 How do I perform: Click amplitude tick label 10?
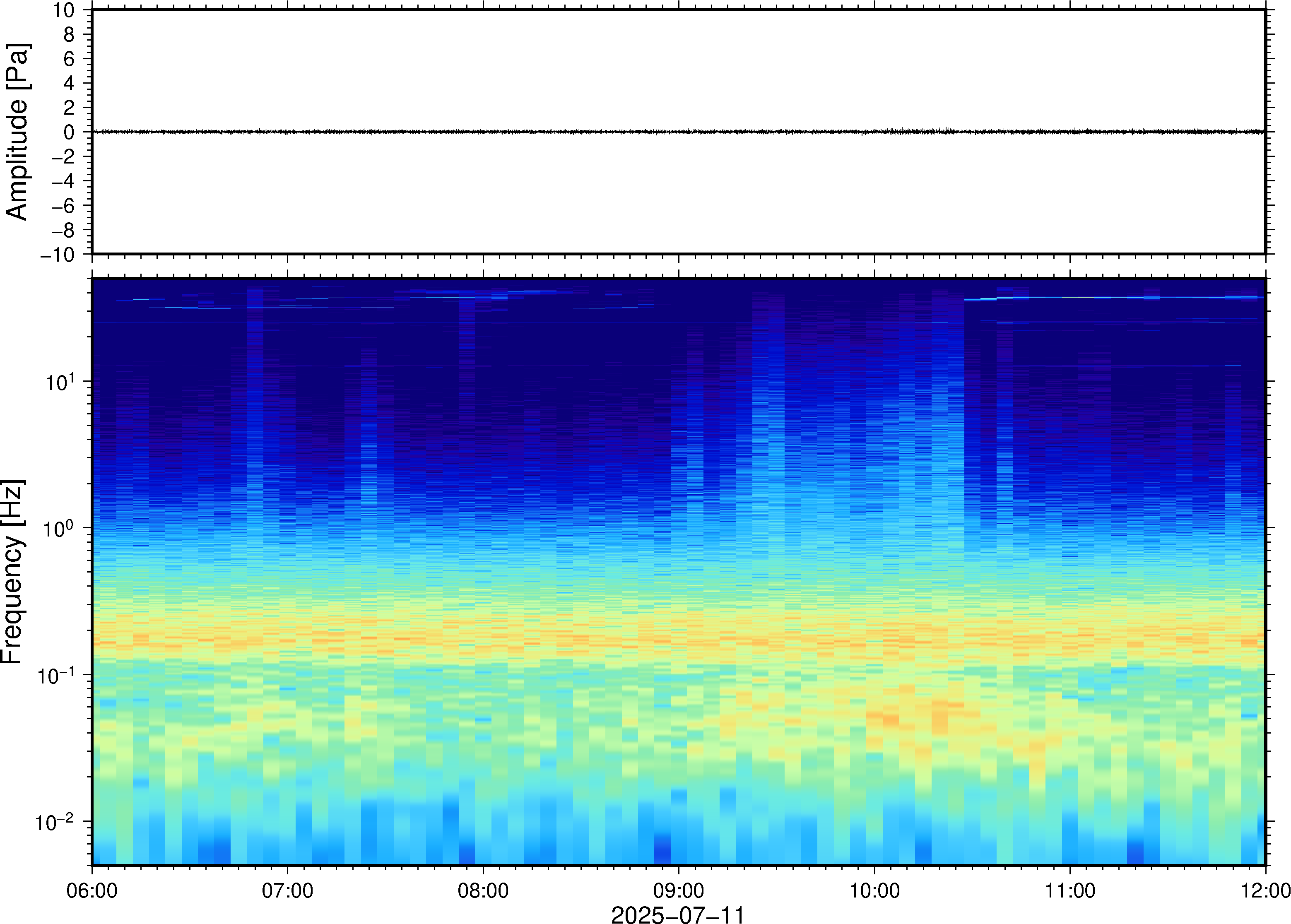[64, 10]
